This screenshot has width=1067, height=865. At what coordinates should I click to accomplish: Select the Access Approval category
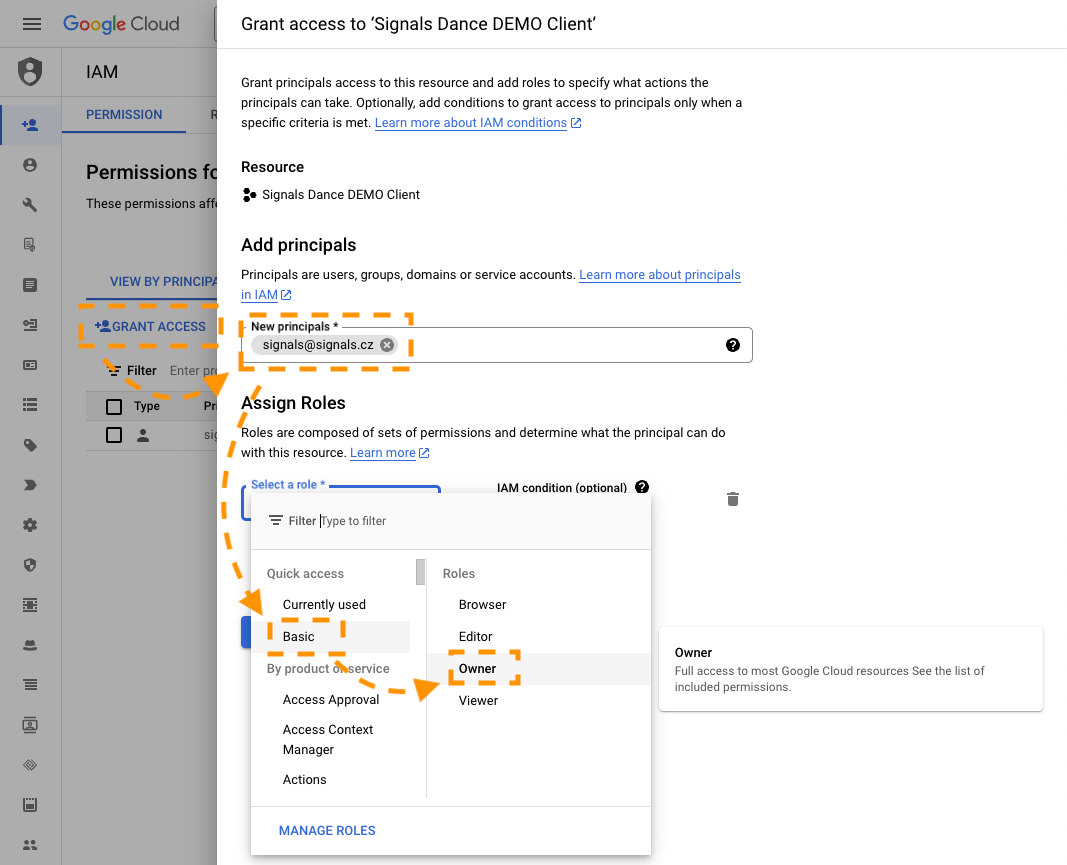(331, 700)
